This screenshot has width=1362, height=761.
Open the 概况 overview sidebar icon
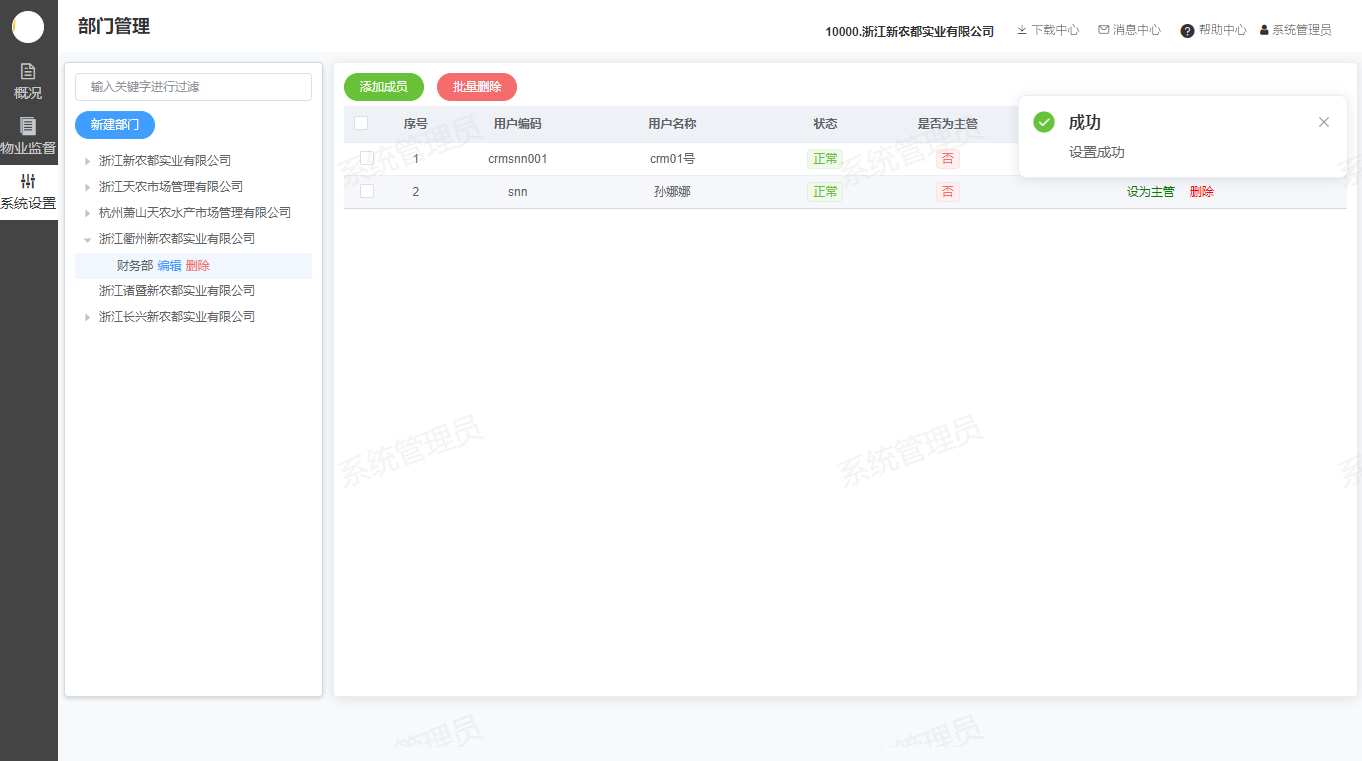pos(28,71)
